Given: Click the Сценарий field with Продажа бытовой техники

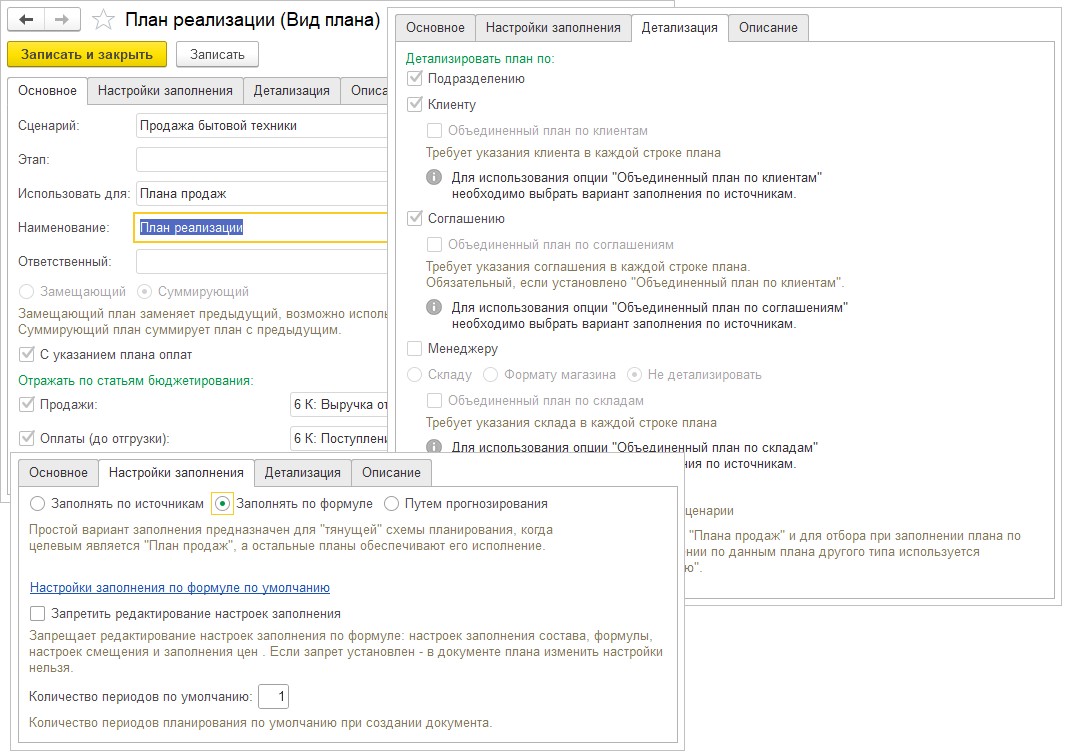Looking at the screenshot, I should pyautogui.click(x=262, y=126).
